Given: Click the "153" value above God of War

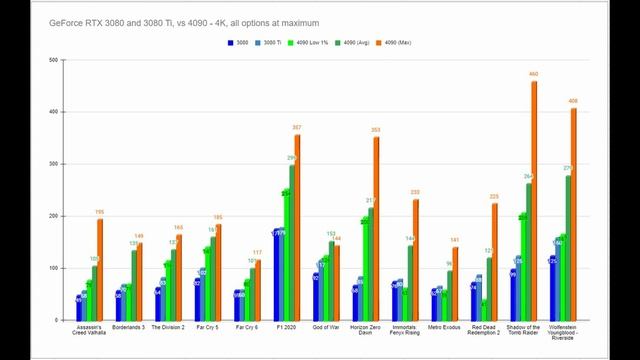Looking at the screenshot, I should pos(331,234).
